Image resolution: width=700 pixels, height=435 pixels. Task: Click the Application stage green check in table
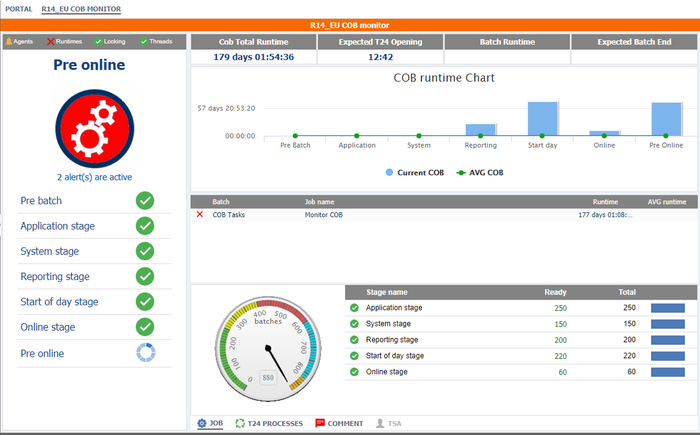tap(354, 308)
